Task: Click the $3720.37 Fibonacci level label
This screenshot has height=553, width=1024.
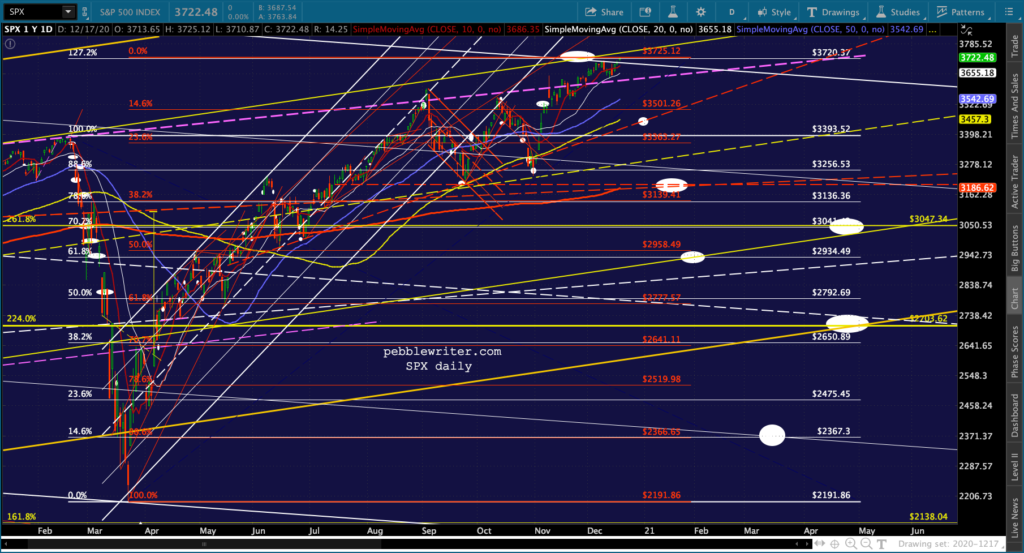Action: pos(831,52)
